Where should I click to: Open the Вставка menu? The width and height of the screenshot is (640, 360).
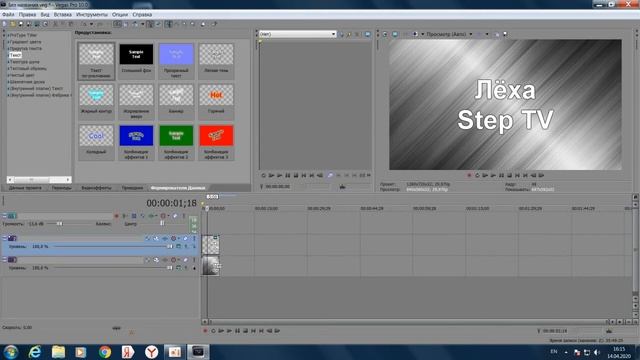pyautogui.click(x=62, y=15)
